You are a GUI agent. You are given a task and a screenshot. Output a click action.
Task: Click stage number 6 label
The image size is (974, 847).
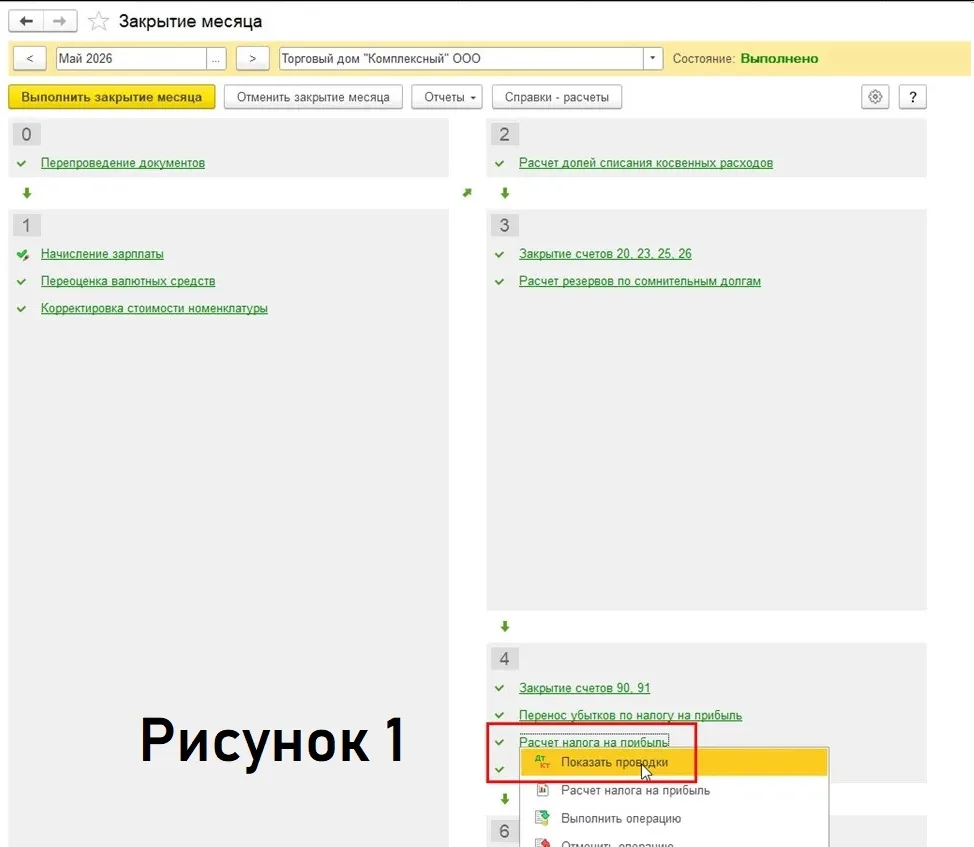coord(504,831)
